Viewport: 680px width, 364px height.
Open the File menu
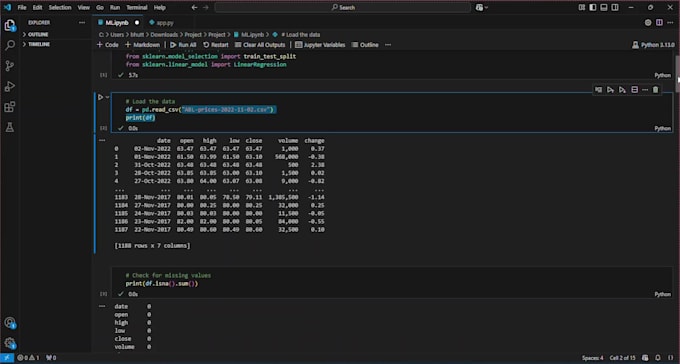click(22, 7)
